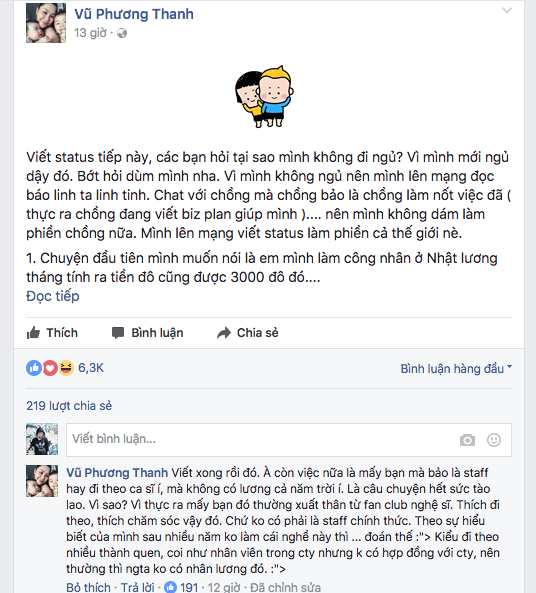The height and width of the screenshot is (593, 536).
Task: Click the Thích thumbs-up icon
Action: [33, 333]
